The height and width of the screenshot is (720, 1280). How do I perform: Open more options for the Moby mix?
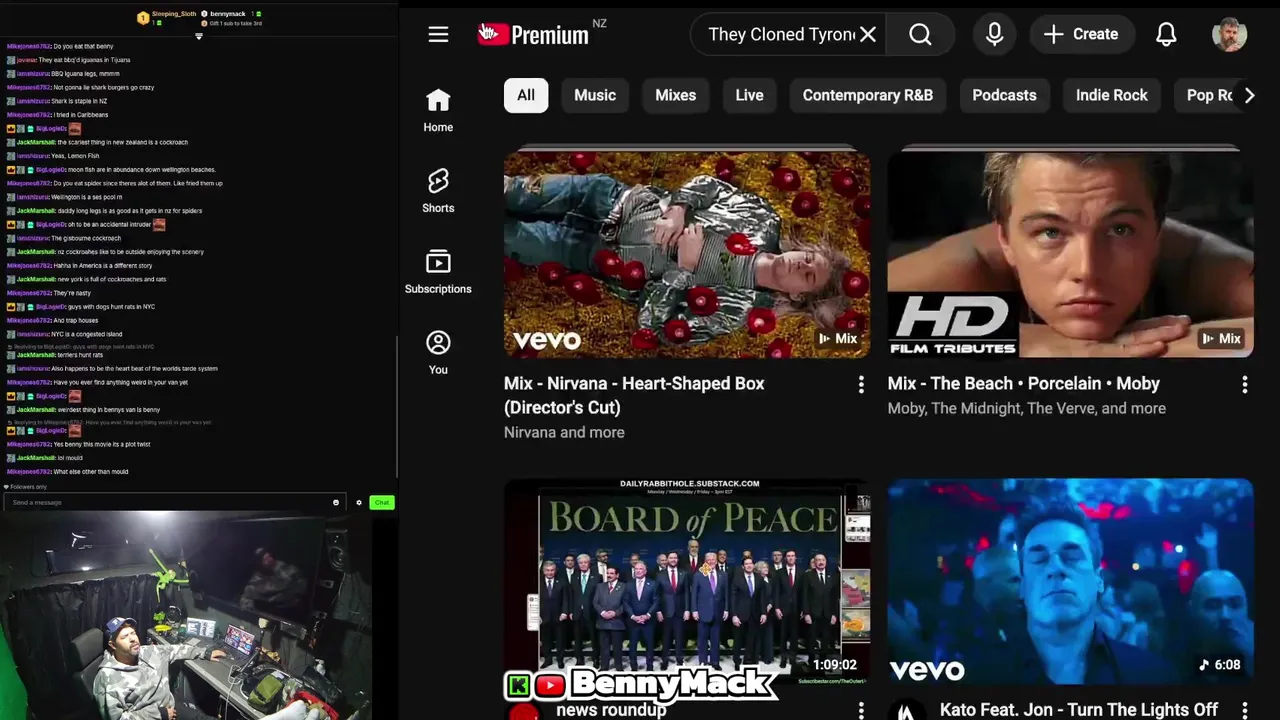(1245, 385)
